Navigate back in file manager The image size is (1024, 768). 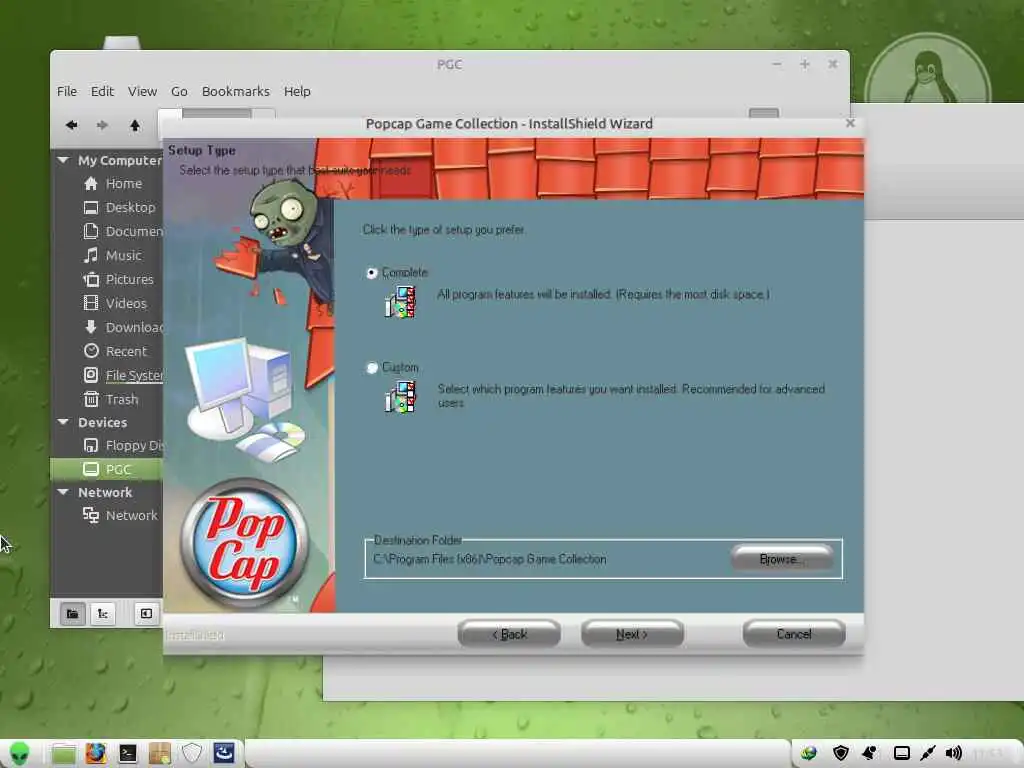71,125
